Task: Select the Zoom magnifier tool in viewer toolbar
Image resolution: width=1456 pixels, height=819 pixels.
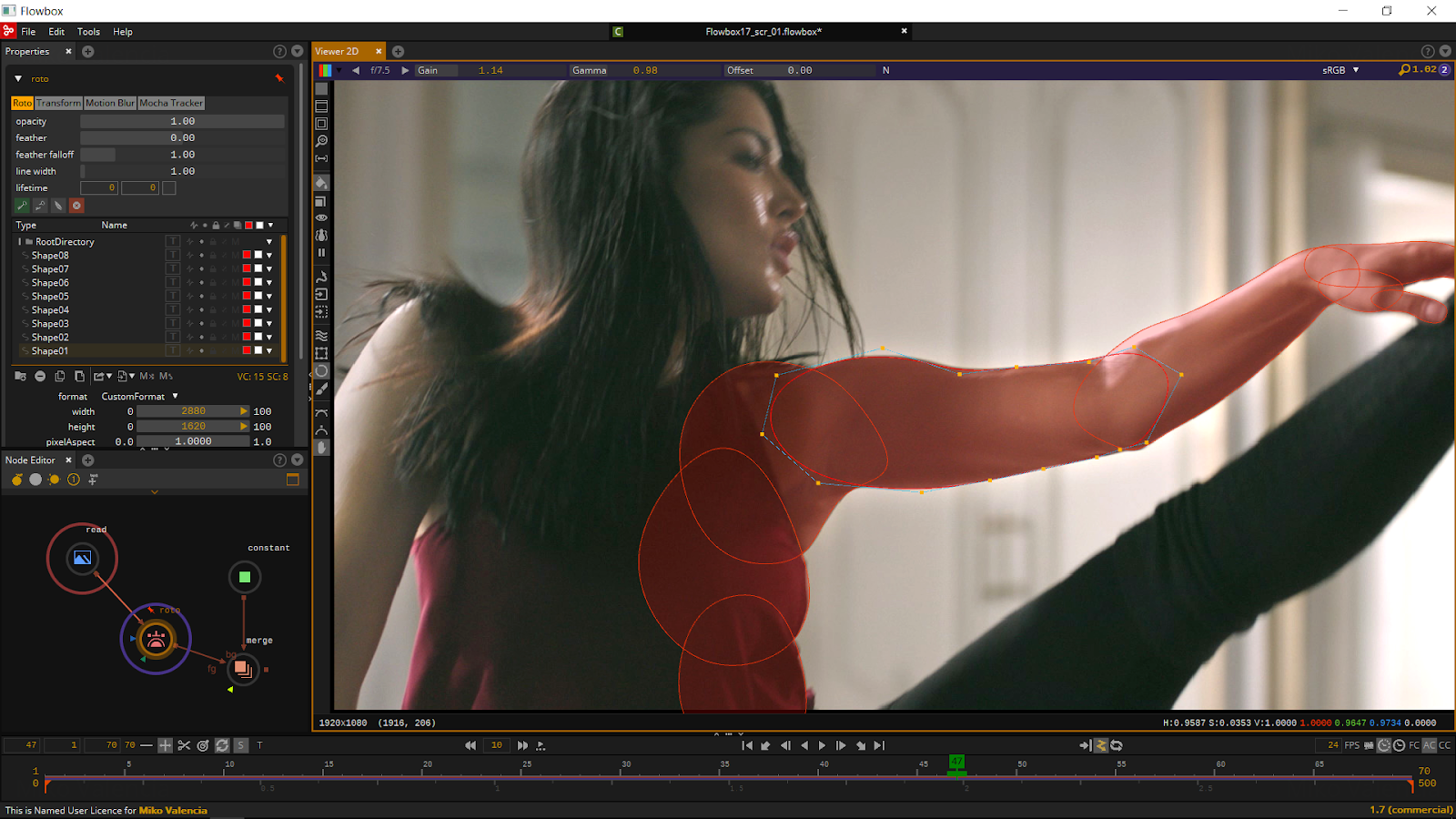Action: point(321,141)
